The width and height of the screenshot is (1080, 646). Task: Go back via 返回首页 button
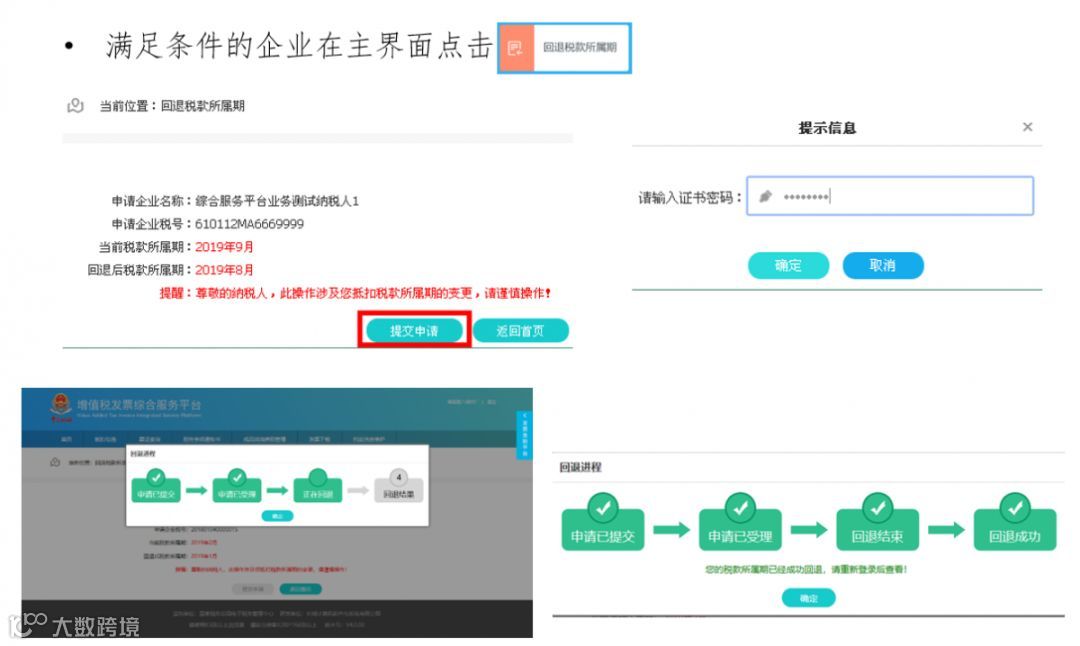[x=521, y=331]
